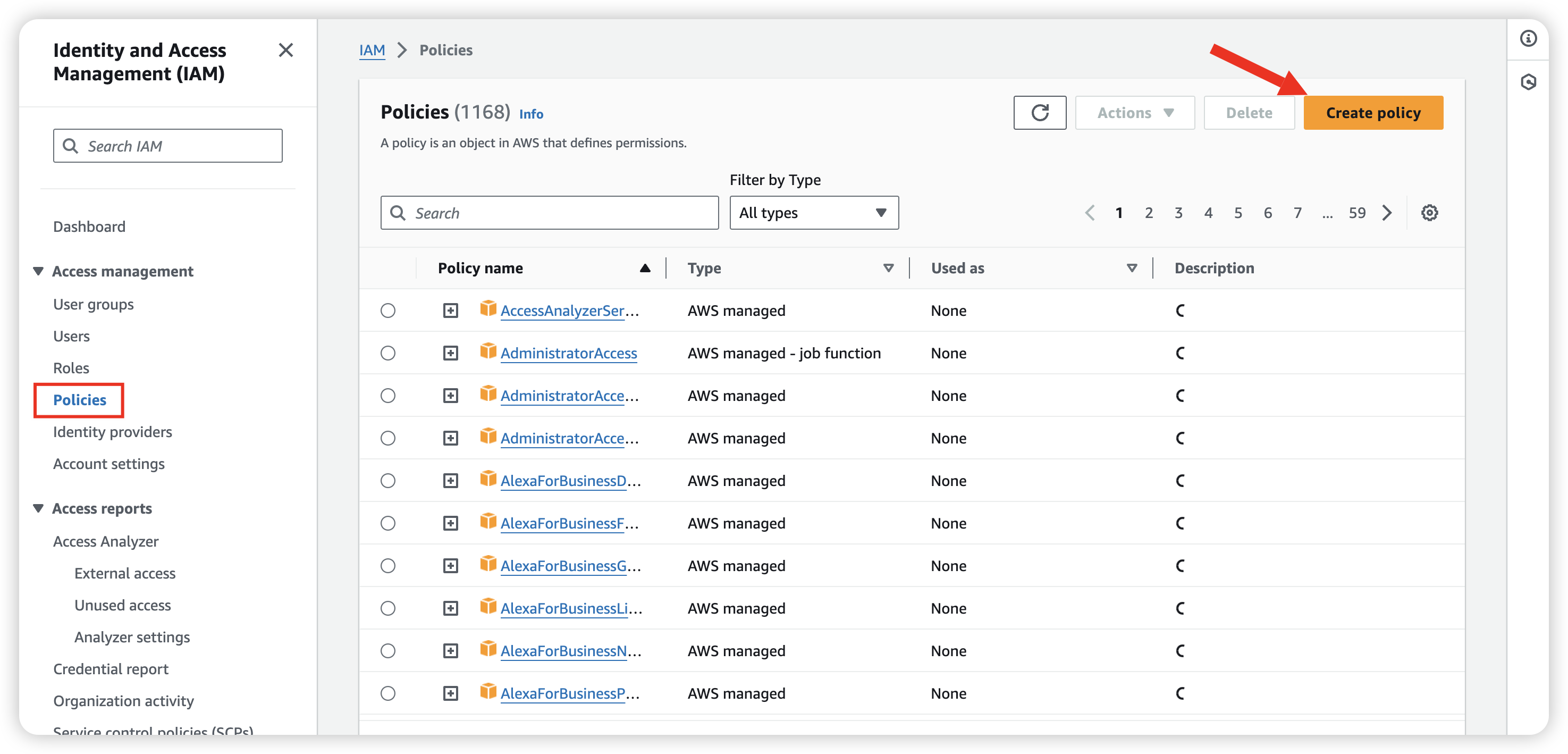Click the magnifier icon in Search IAM
The width and height of the screenshot is (1568, 754).
71,146
